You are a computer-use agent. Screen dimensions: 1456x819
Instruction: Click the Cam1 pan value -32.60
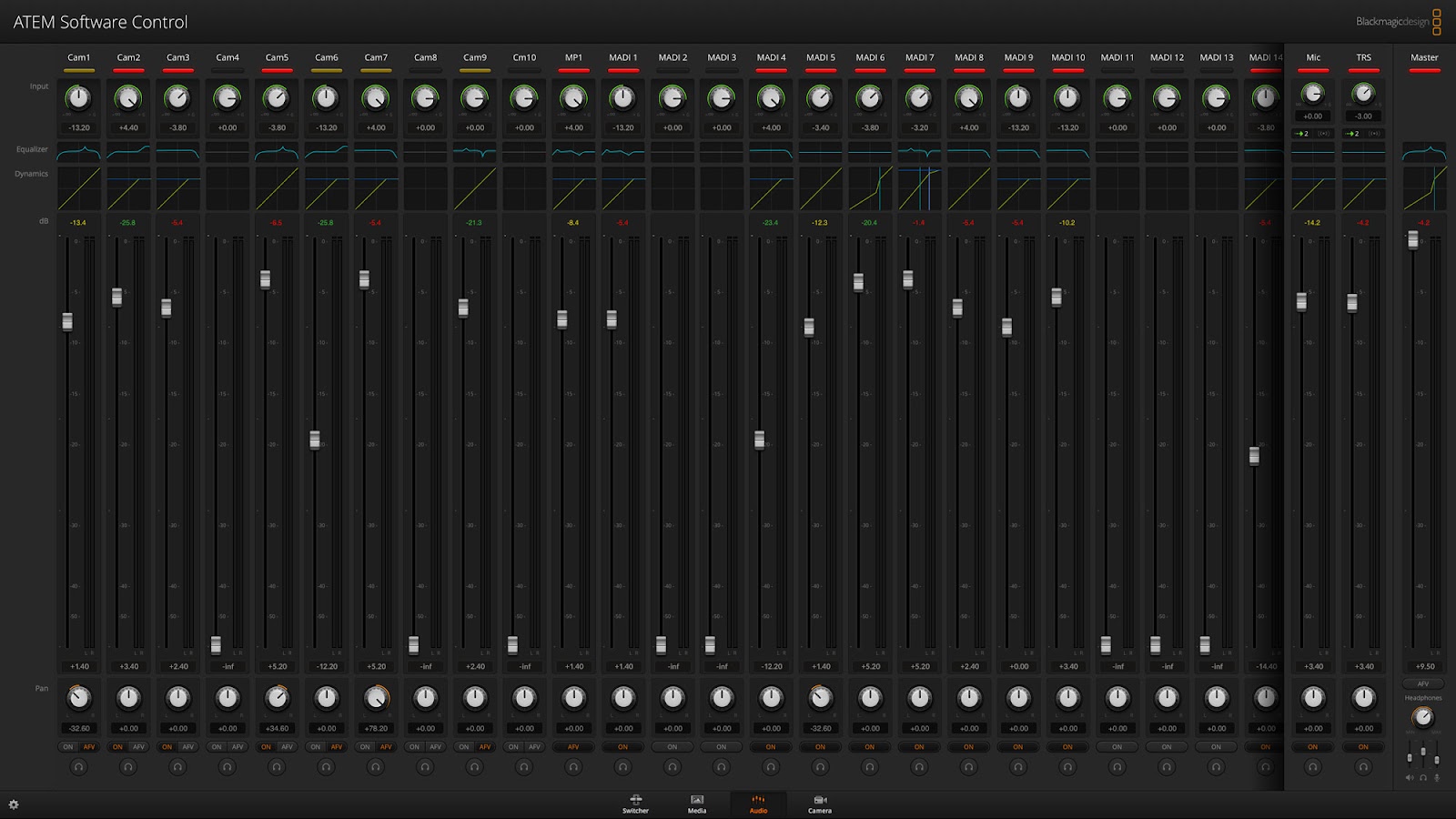[79, 728]
